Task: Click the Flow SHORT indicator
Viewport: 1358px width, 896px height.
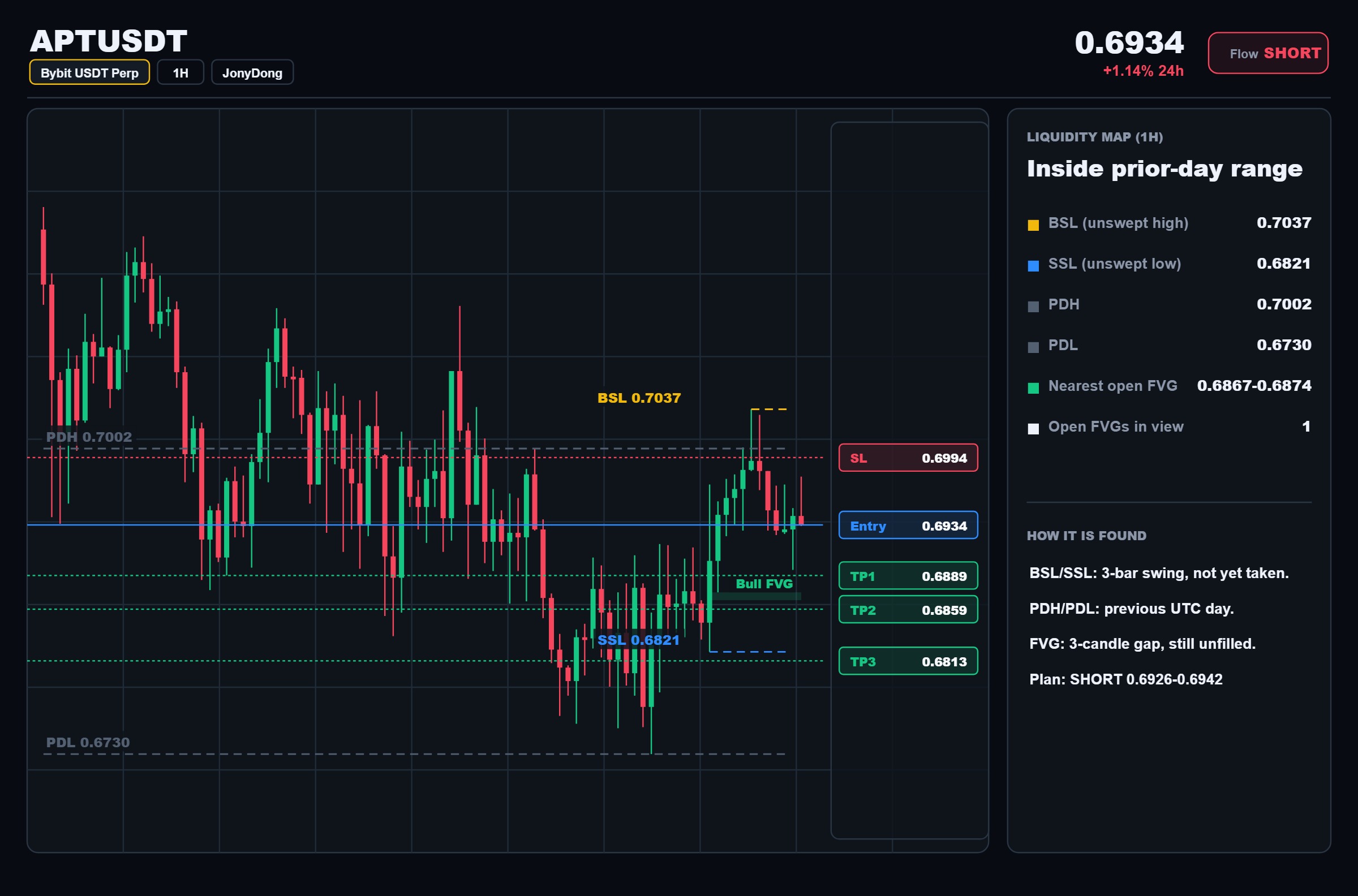Action: [1267, 53]
